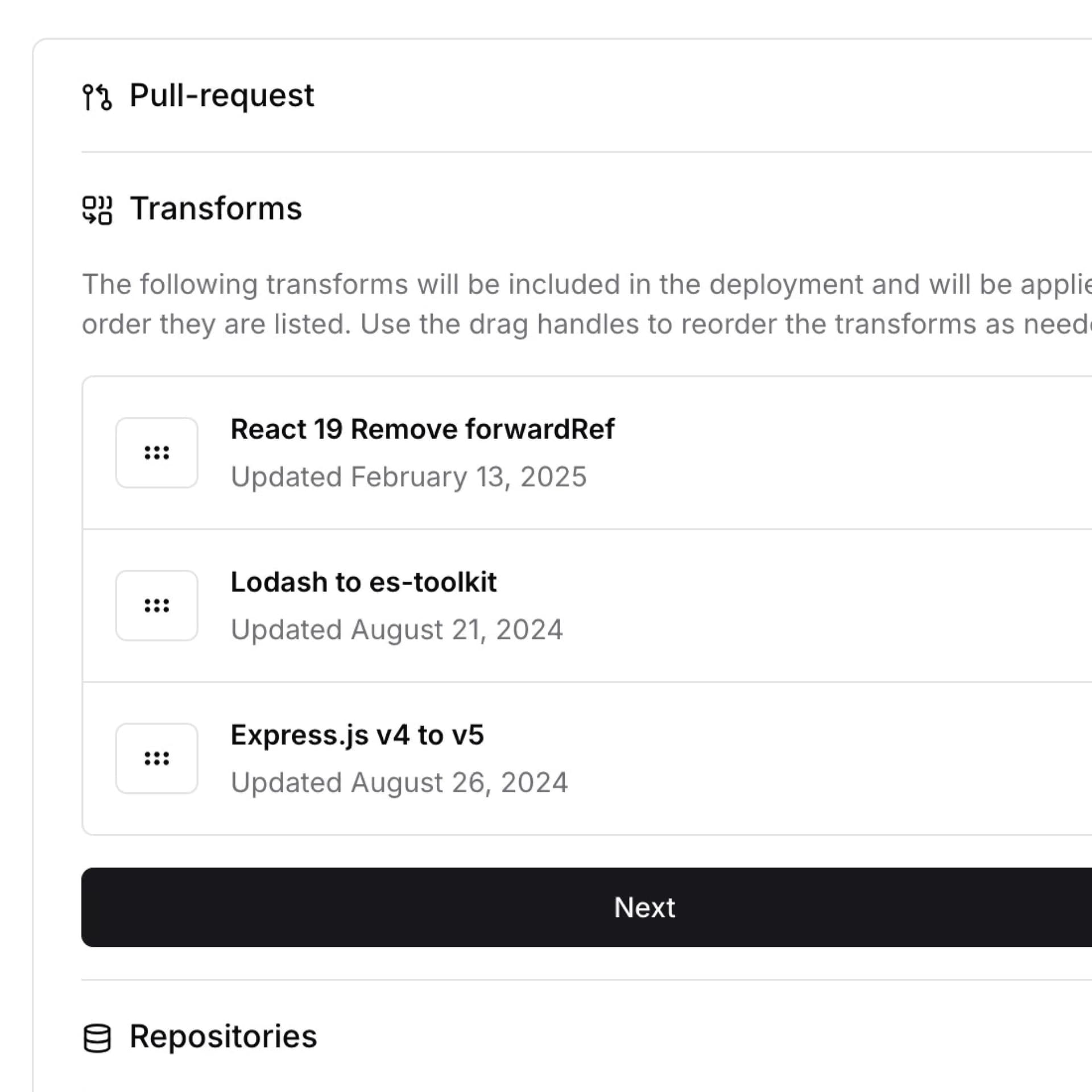Click the Updated August 26, 2024 date

[x=399, y=783]
